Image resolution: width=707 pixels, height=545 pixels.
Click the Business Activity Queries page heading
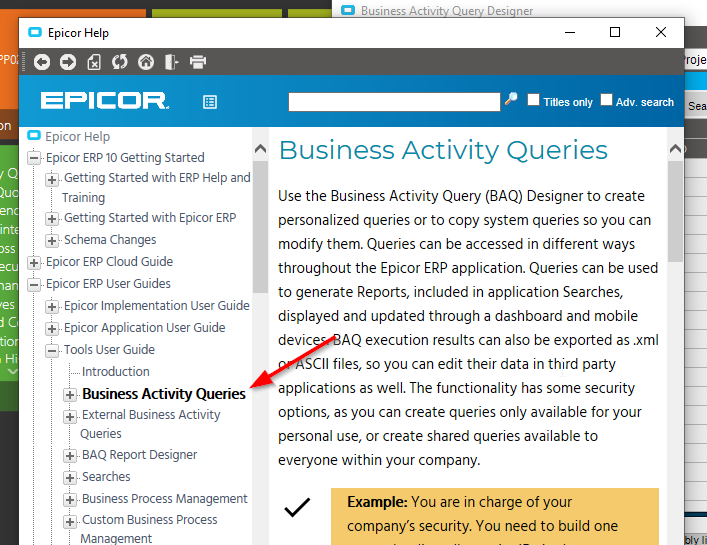(x=443, y=150)
